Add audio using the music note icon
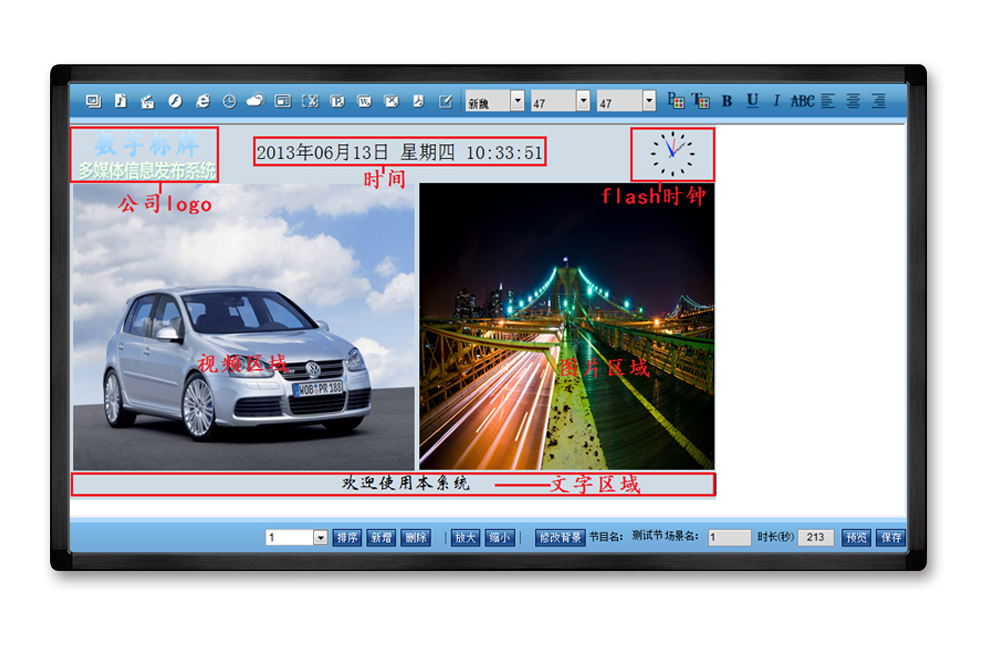Viewport: 990px width, 645px height. 121,101
